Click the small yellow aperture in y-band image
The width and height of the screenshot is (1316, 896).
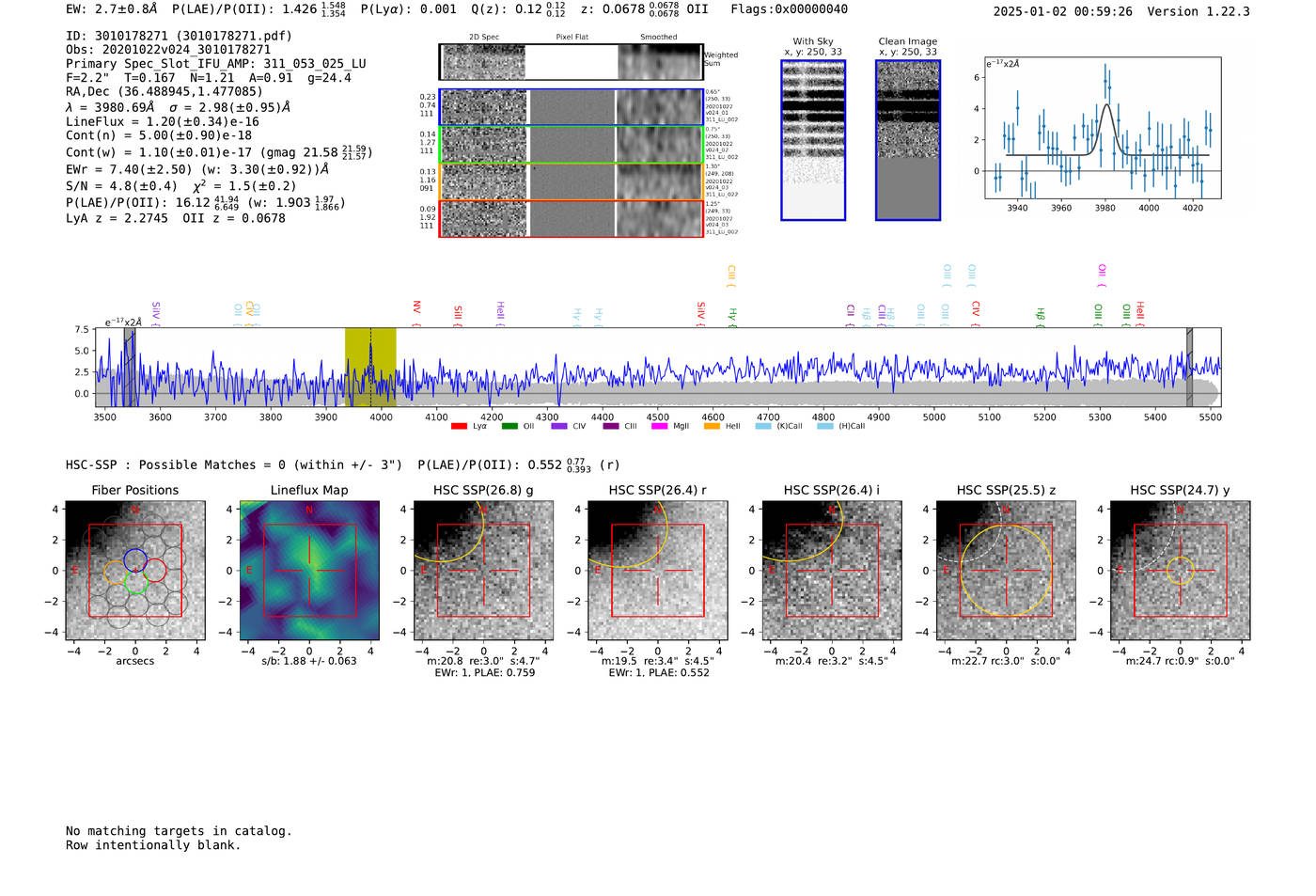pos(1181,570)
